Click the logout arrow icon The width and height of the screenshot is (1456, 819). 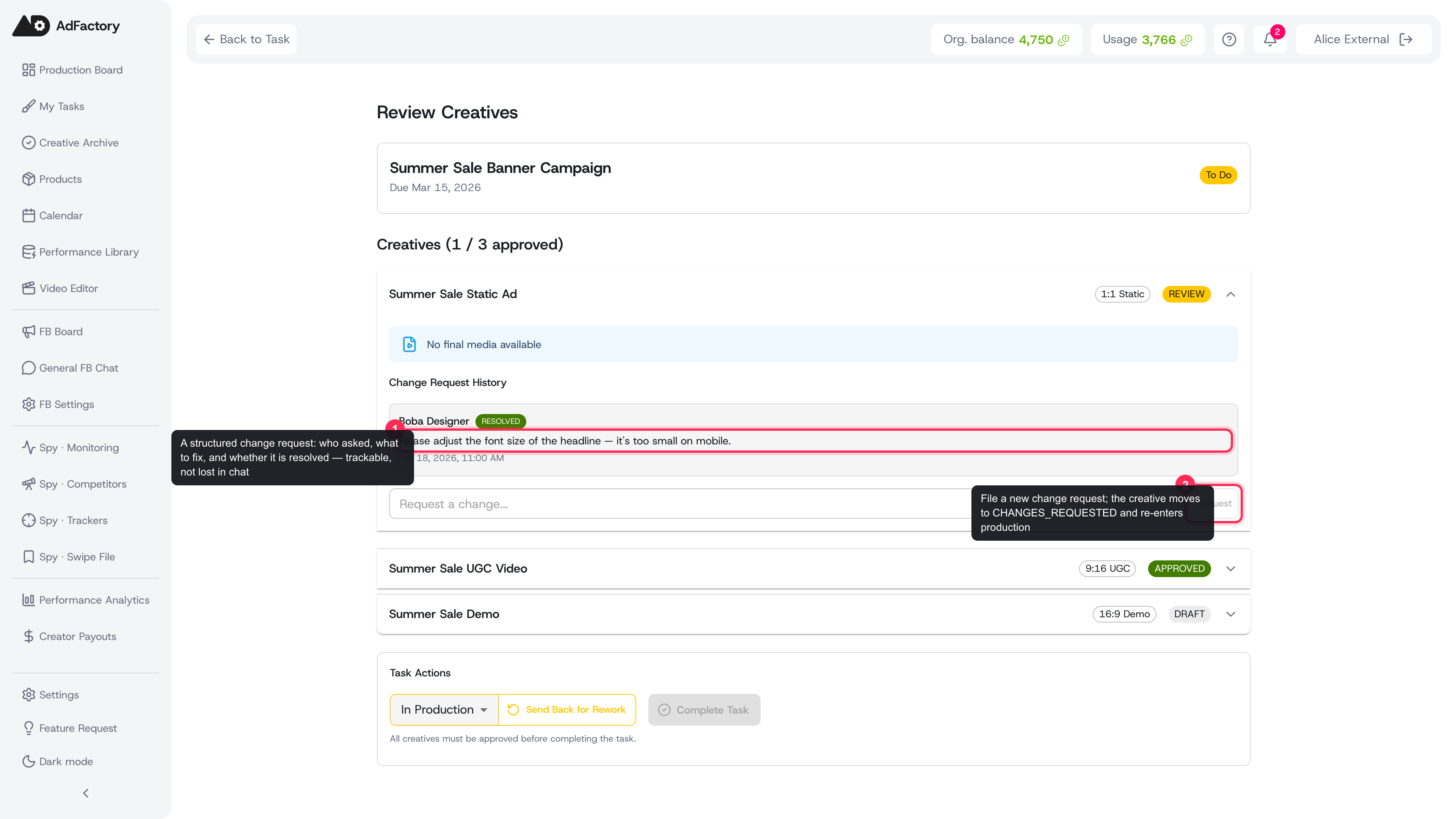tap(1406, 39)
